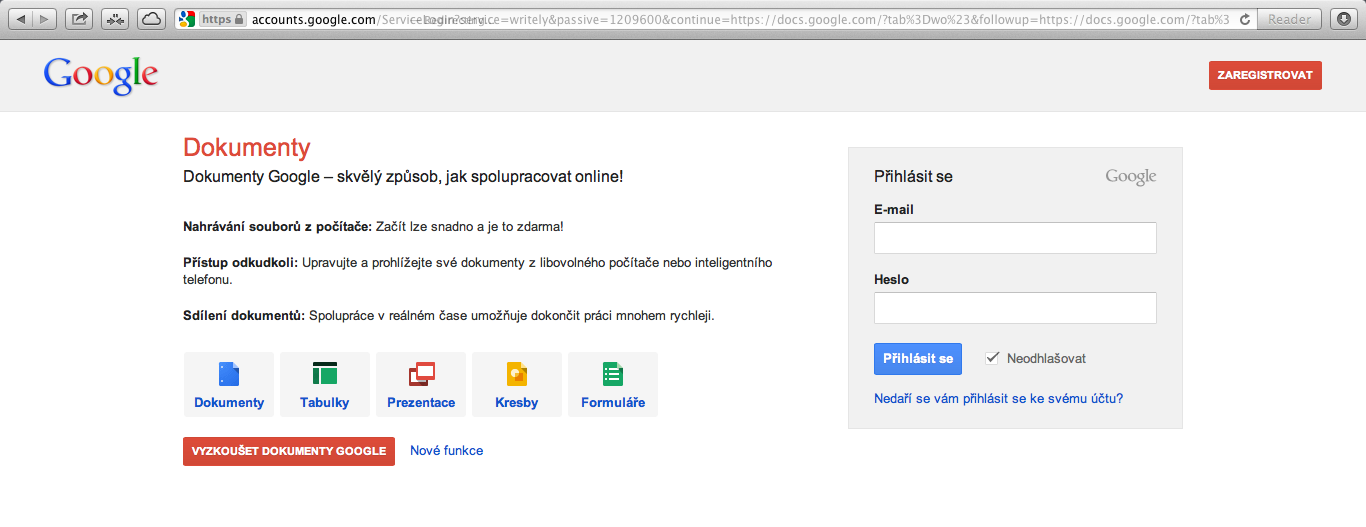Follow the Nové funkce link
Image resolution: width=1366 pixels, height=527 pixels.
coord(446,451)
